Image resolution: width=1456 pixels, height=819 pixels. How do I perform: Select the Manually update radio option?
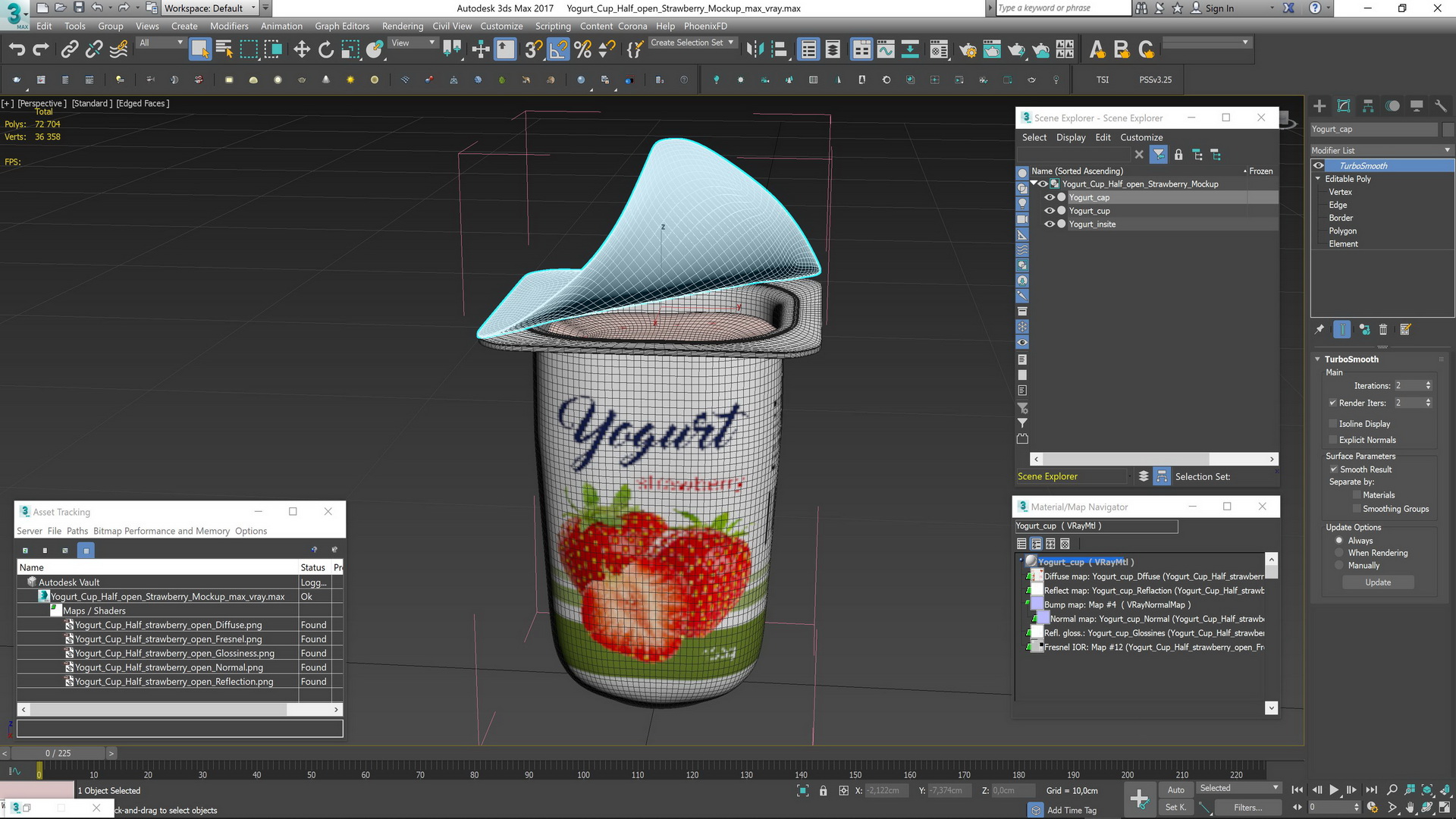pos(1339,566)
